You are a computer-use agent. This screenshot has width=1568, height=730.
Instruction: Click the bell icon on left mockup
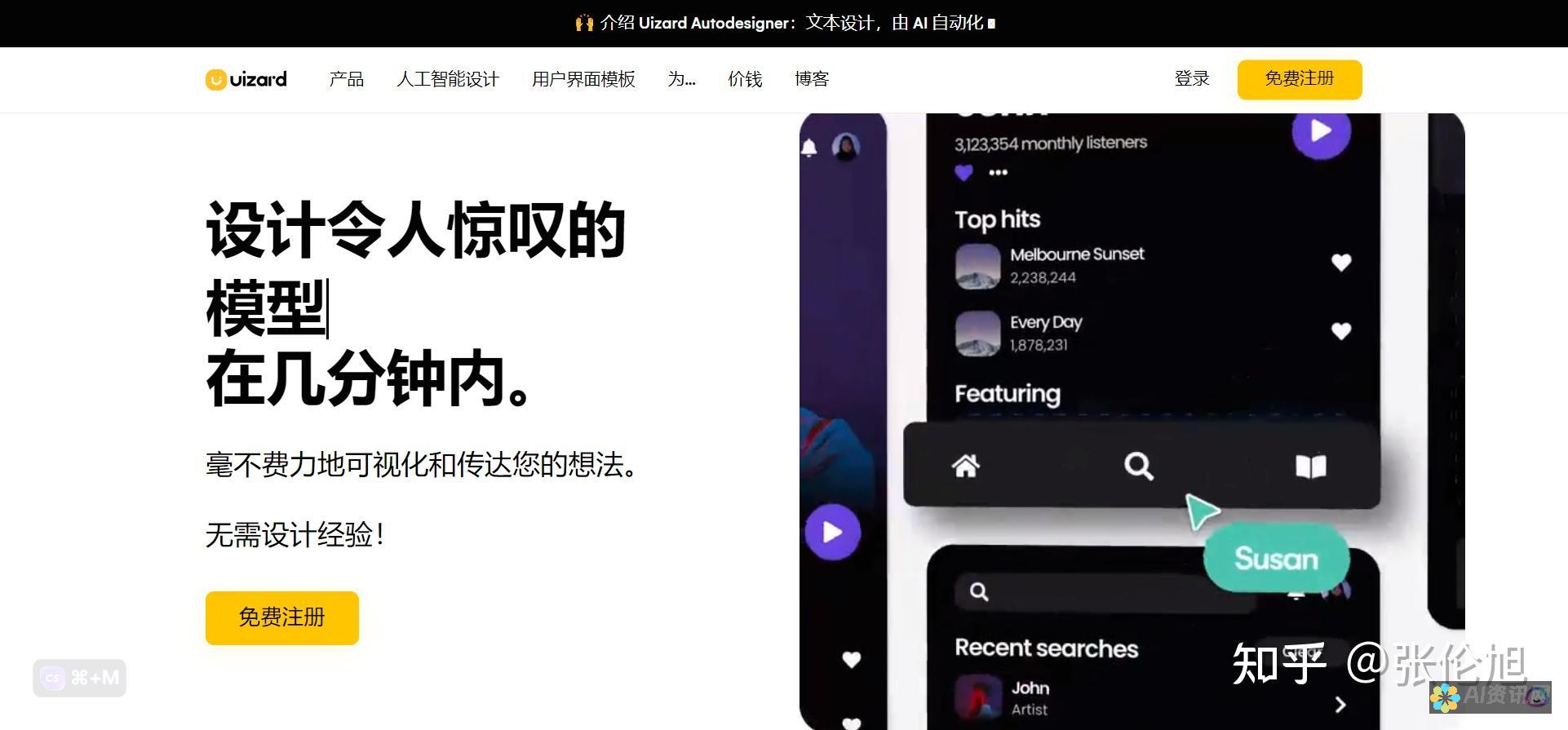tap(808, 148)
